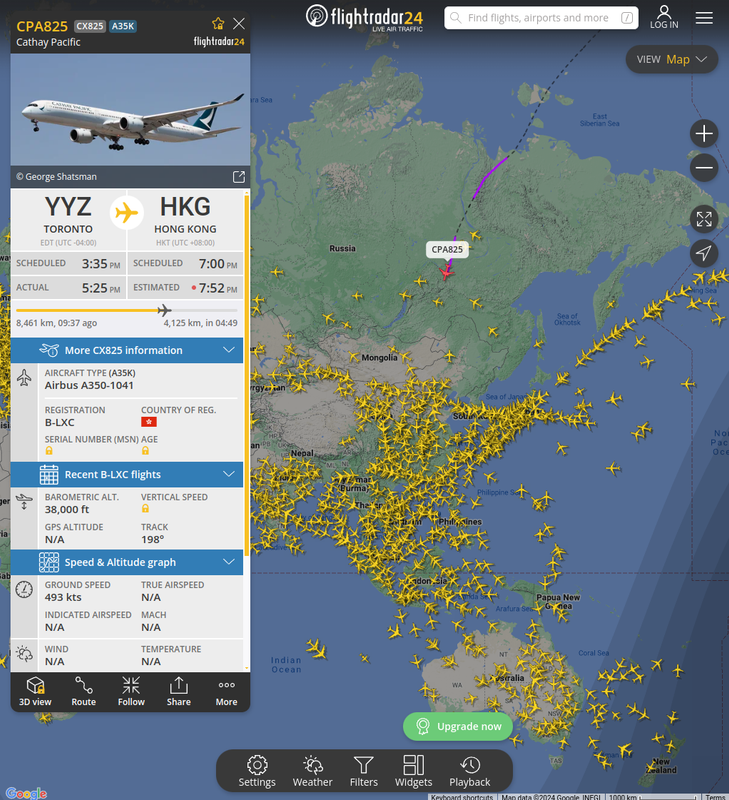729x800 pixels.
Task: Start flight Playback
Action: (x=469, y=771)
